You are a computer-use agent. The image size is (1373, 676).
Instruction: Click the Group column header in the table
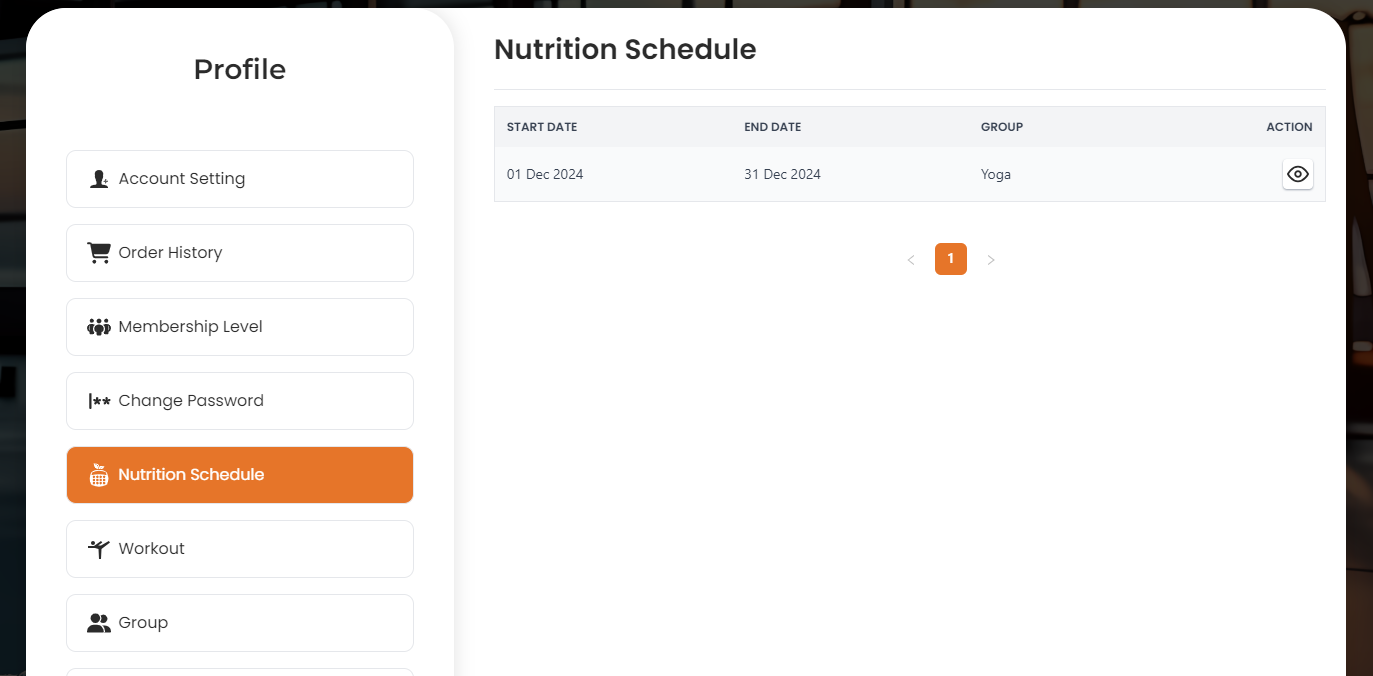[1001, 127]
